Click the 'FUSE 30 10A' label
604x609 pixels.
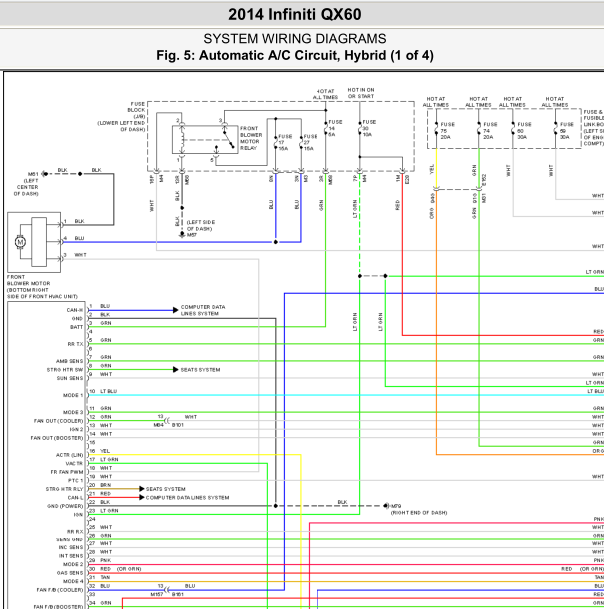pyautogui.click(x=369, y=128)
